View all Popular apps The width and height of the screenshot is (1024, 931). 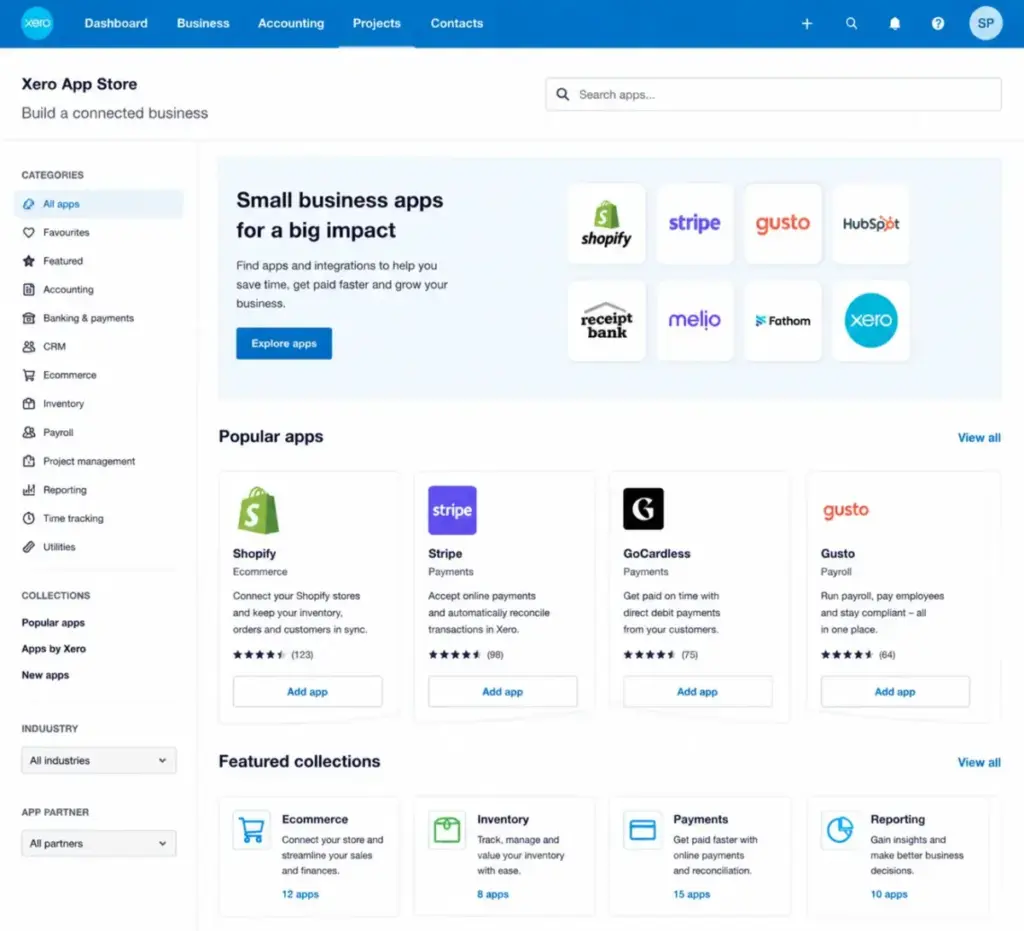[979, 437]
